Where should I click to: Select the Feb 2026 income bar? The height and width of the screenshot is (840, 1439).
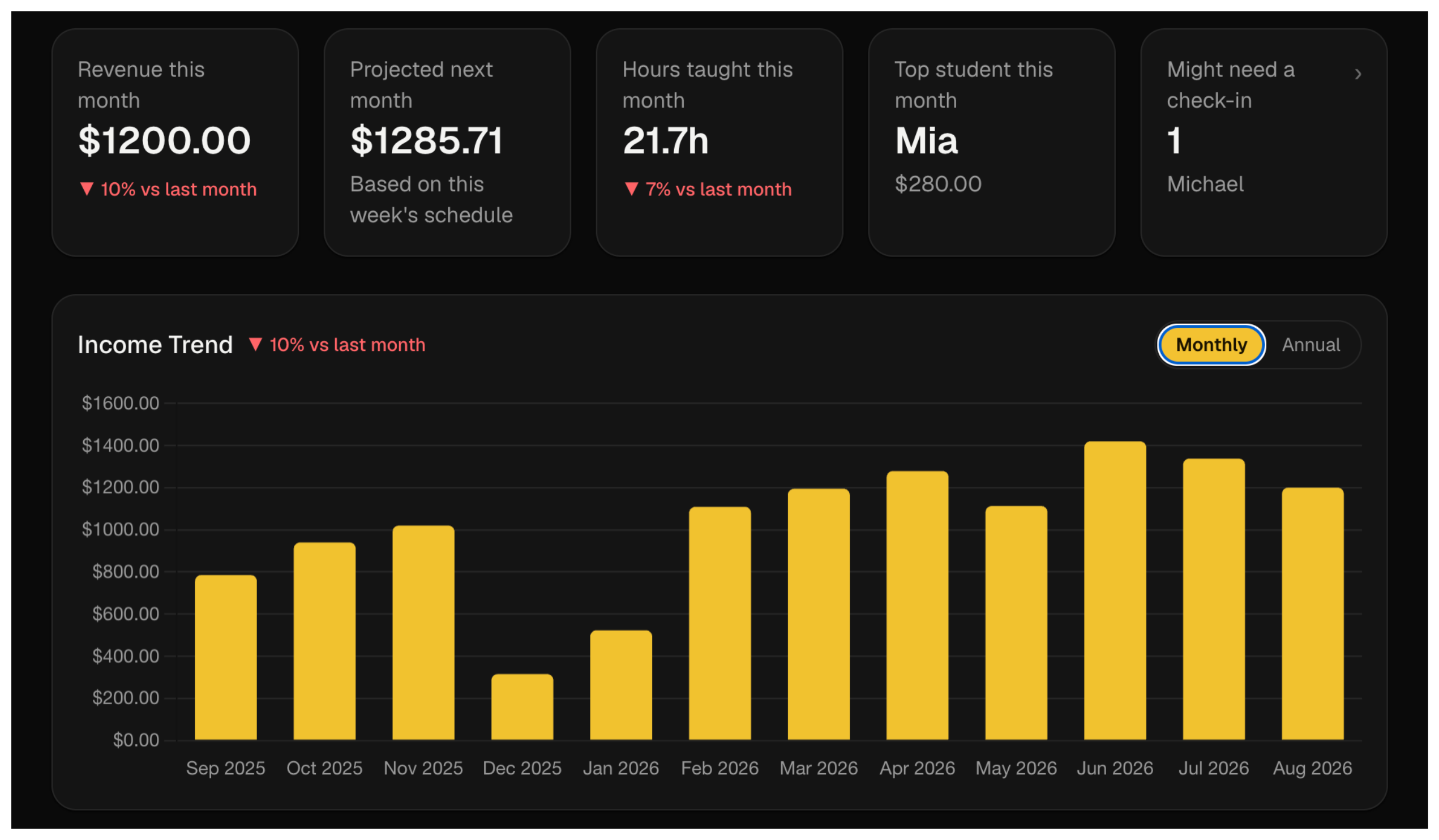tap(719, 623)
